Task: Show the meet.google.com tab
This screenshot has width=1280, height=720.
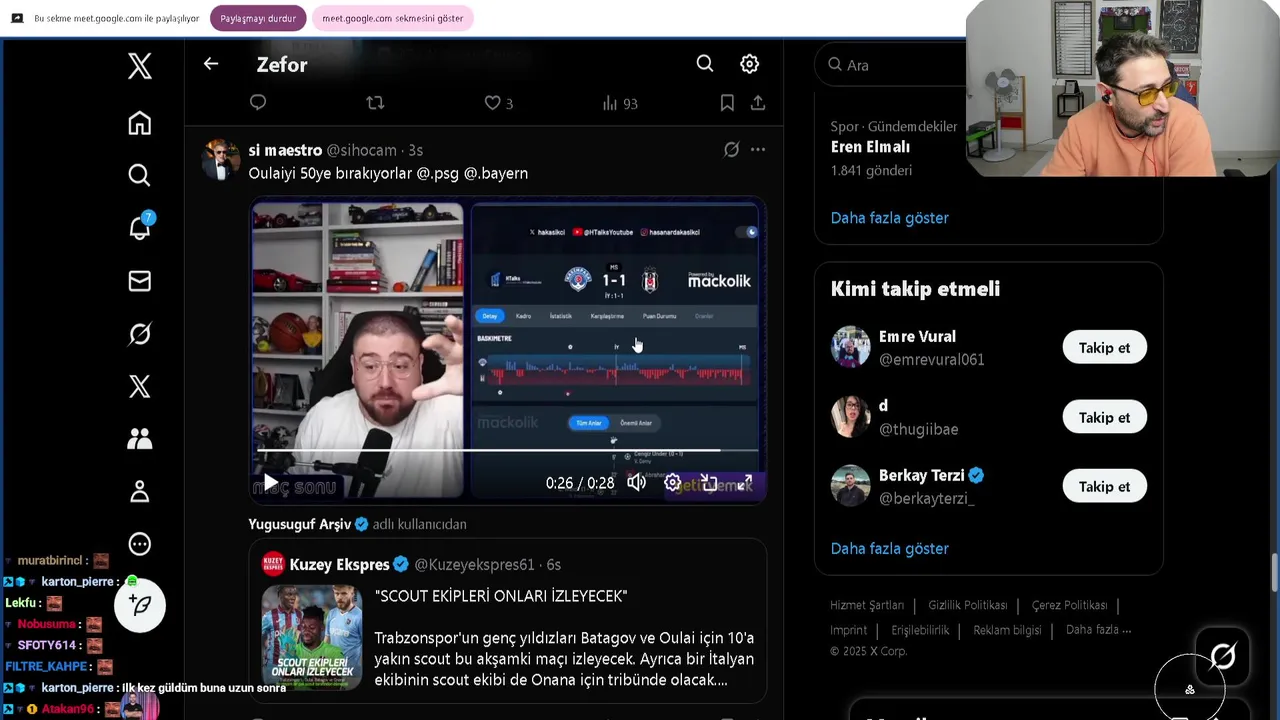Action: tap(392, 18)
